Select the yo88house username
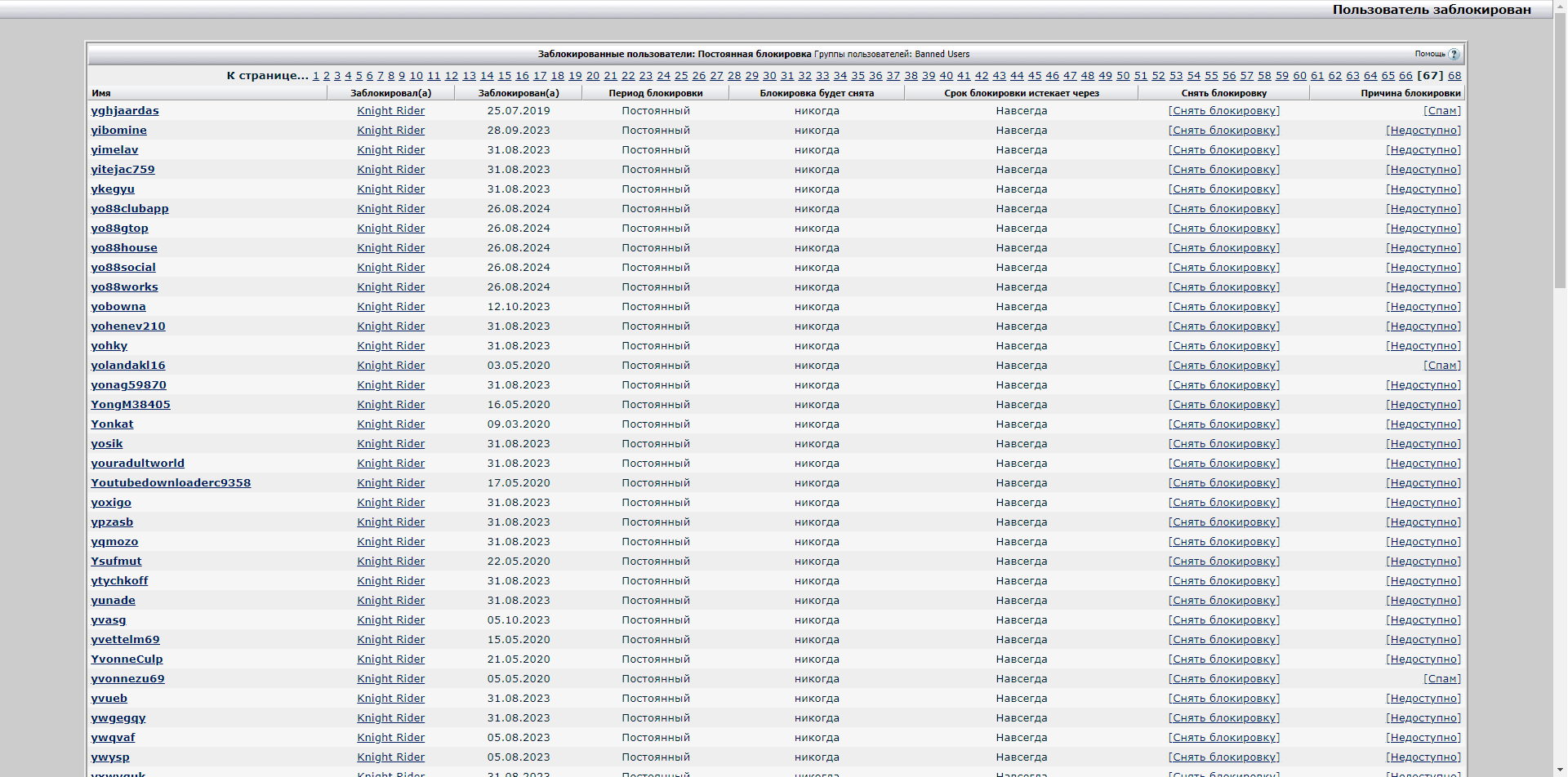The width and height of the screenshot is (1568, 777). (x=124, y=248)
